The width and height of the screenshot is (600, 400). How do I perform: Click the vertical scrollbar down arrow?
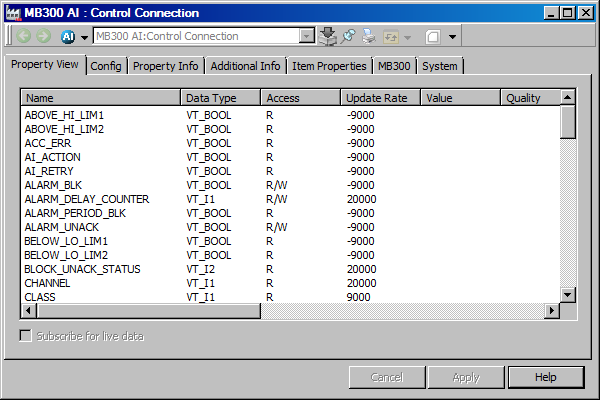(x=568, y=295)
